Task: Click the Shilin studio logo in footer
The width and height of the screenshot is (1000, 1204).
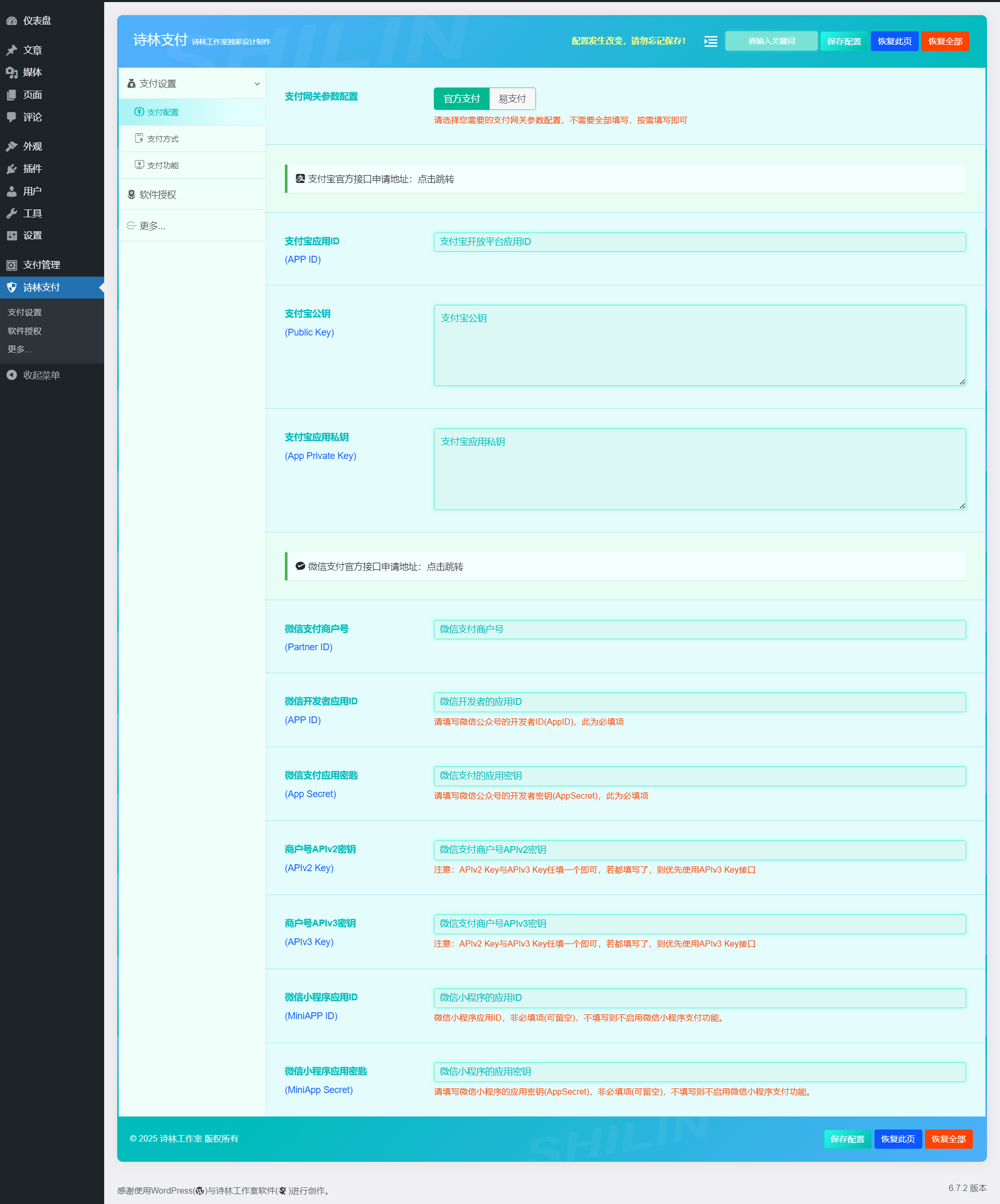Action: (x=282, y=1191)
